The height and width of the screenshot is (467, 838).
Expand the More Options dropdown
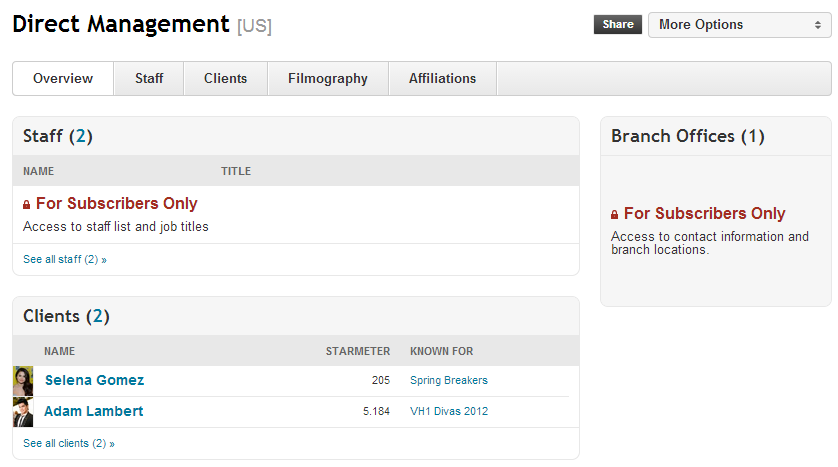(x=740, y=25)
